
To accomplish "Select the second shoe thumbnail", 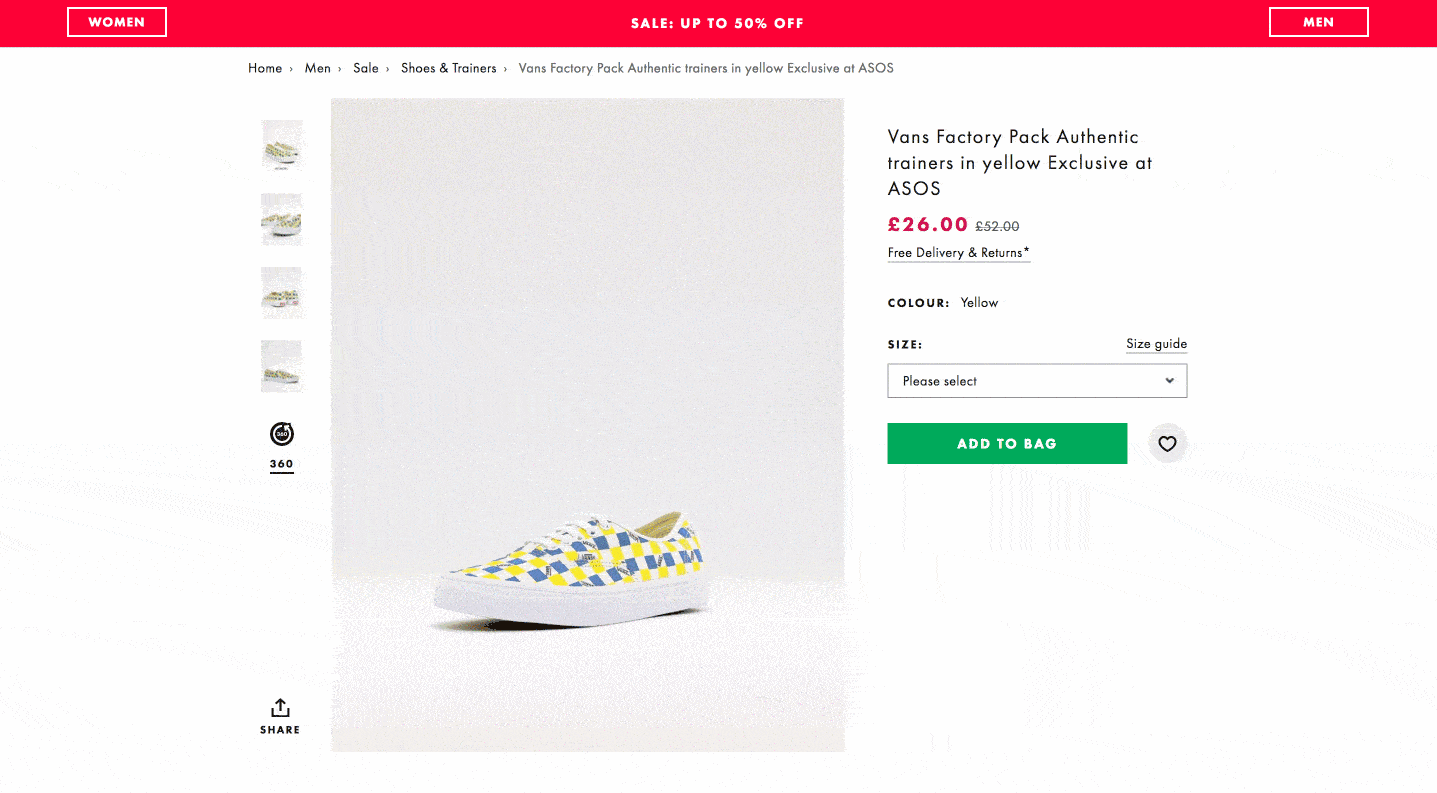I will coord(282,219).
